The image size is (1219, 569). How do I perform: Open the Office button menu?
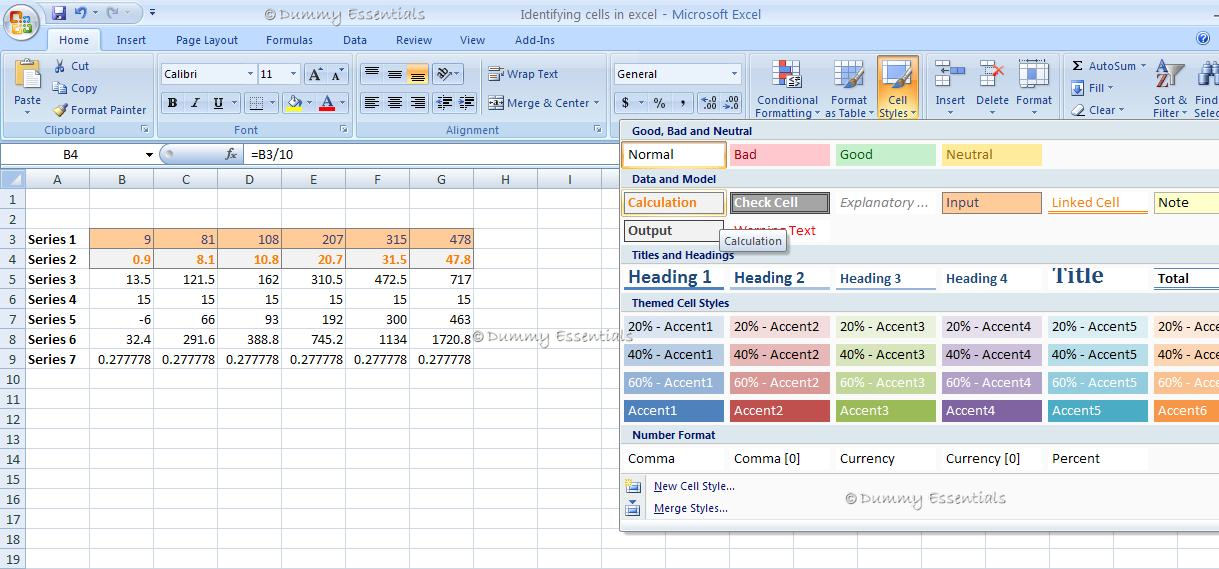point(20,21)
